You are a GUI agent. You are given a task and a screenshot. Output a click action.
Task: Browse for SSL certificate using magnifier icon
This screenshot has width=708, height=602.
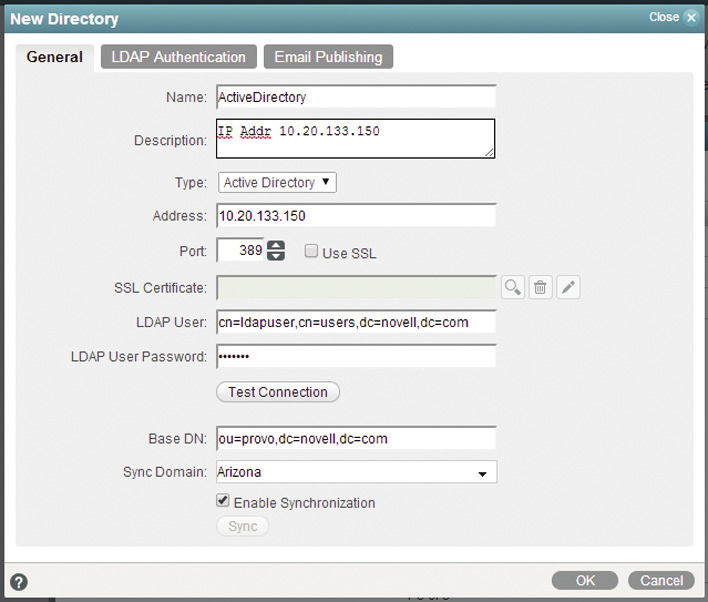(512, 287)
